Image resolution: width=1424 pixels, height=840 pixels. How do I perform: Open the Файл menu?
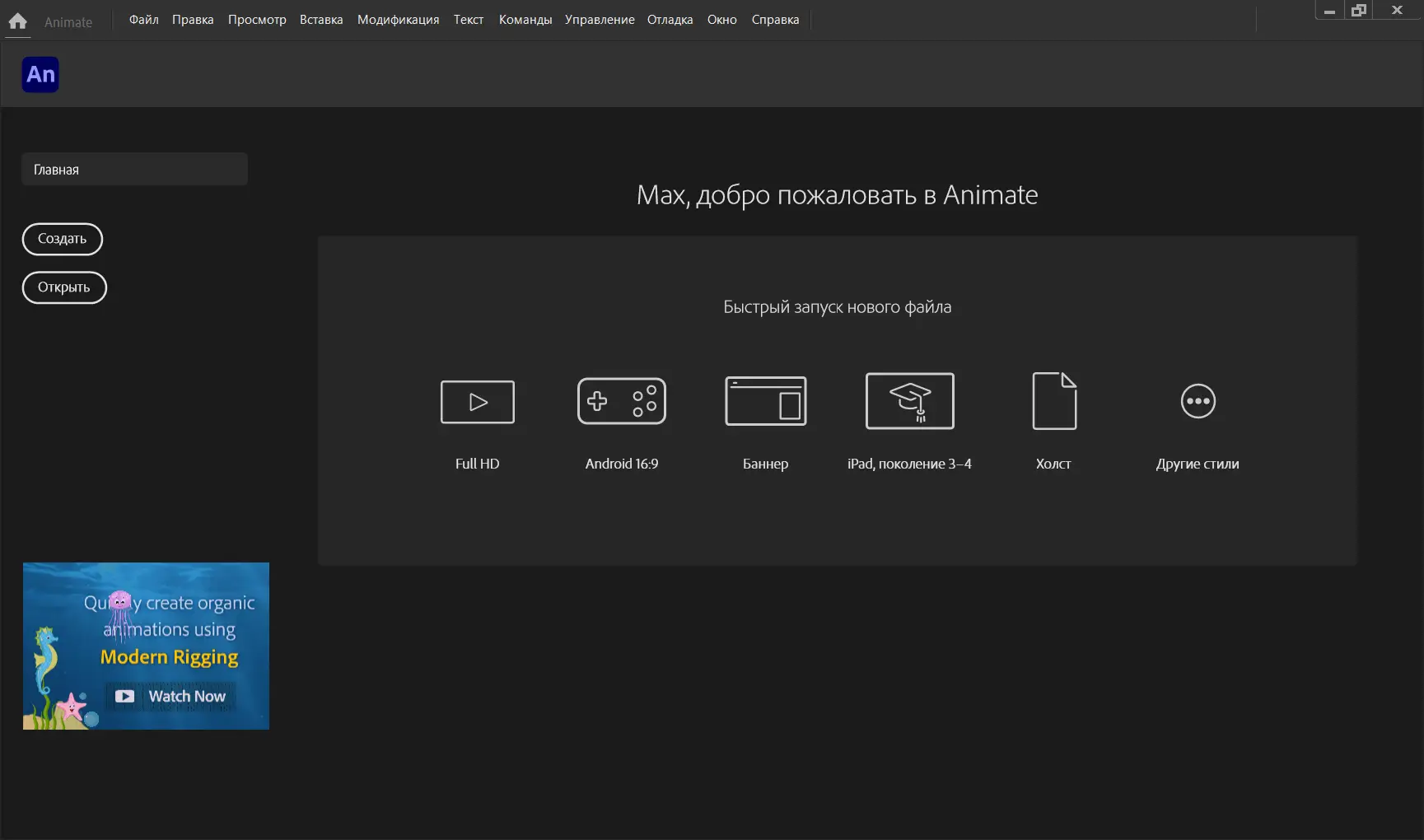pos(144,20)
